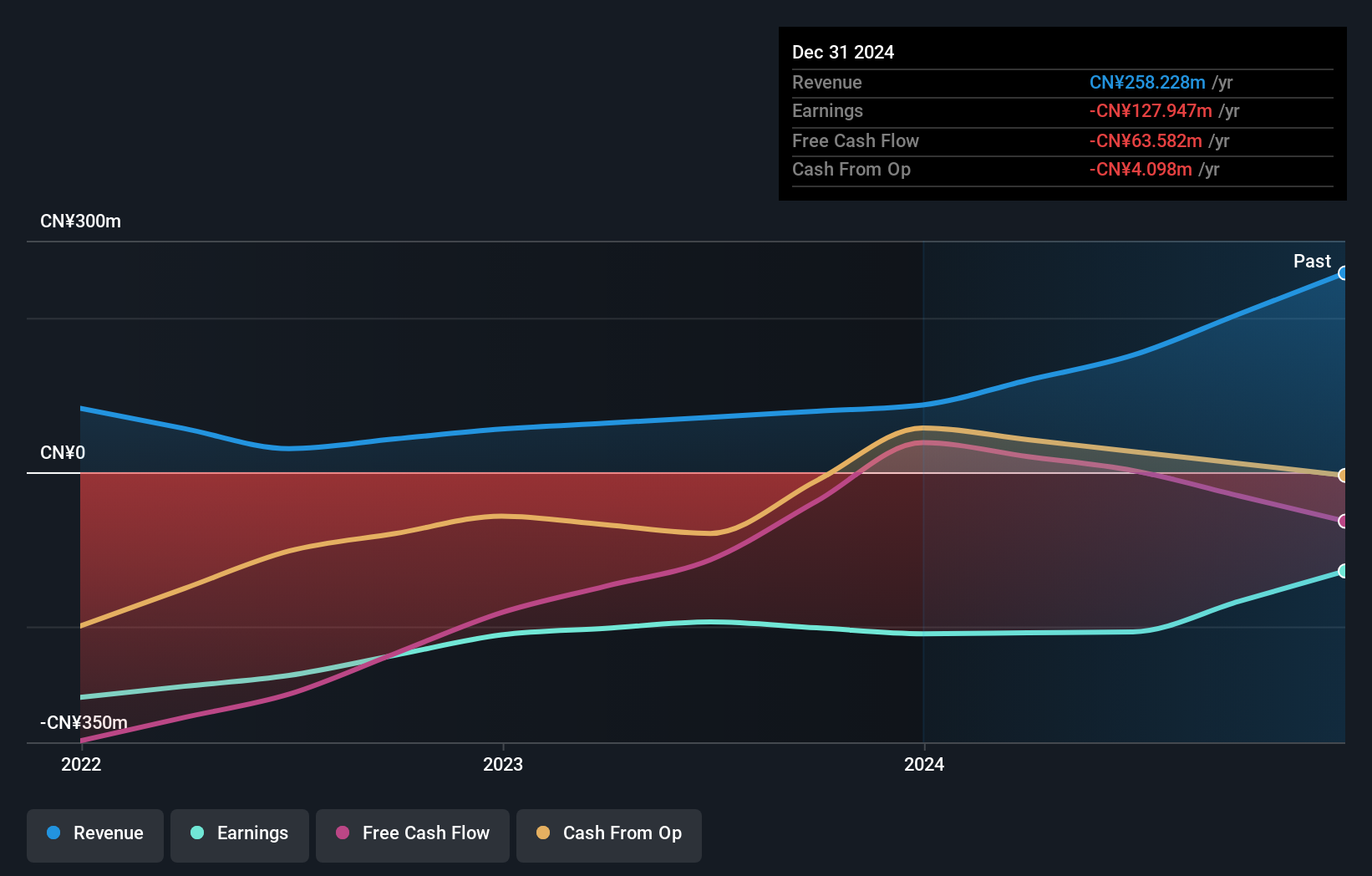Select the Revenue line endpoint marker
The image size is (1372, 876).
(1344, 272)
